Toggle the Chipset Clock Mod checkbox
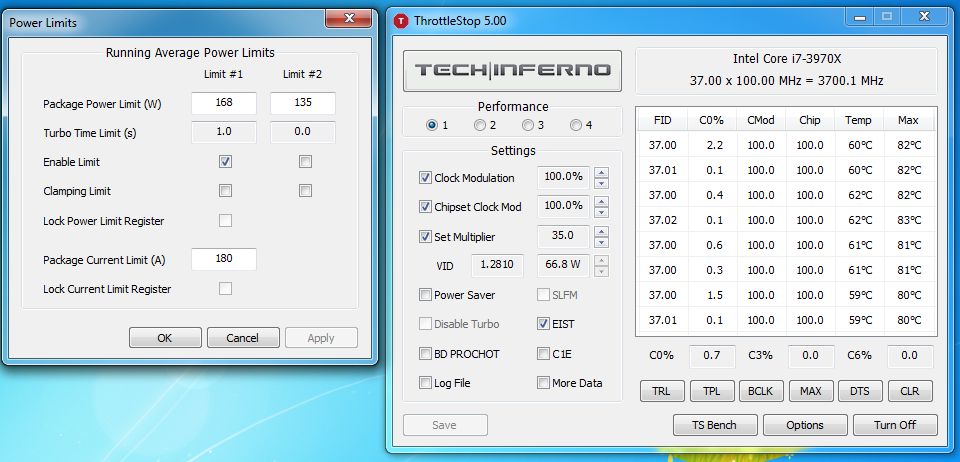Viewport: 960px width, 462px height. tap(425, 207)
